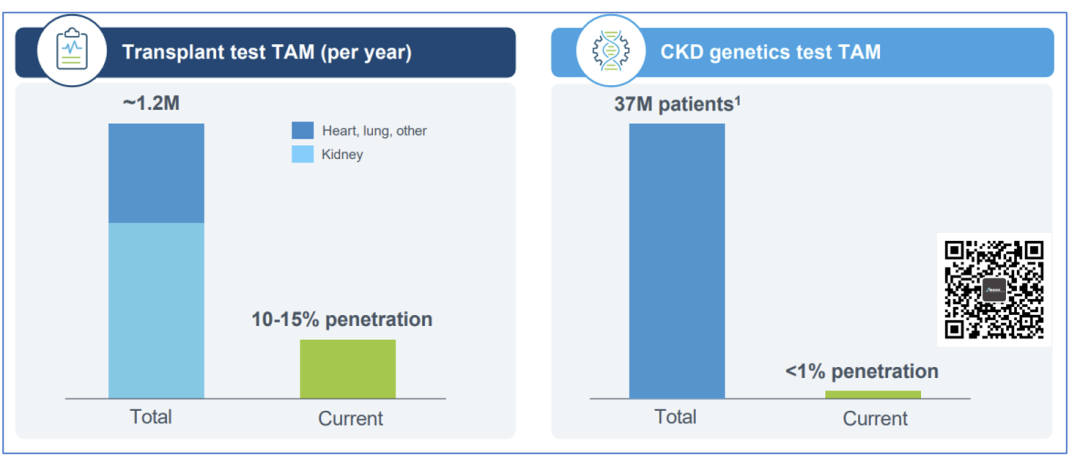This screenshot has width=1080, height=463.
Task: Select the light blue Kidney segment of the Total bar
Action: tap(156, 310)
